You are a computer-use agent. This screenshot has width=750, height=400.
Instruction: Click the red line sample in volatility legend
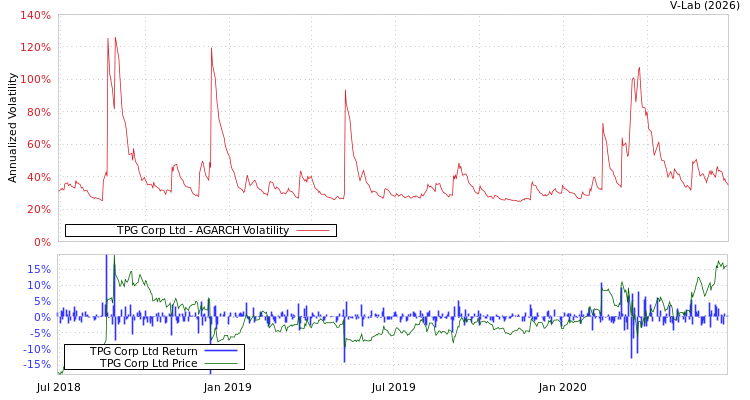pos(313,231)
